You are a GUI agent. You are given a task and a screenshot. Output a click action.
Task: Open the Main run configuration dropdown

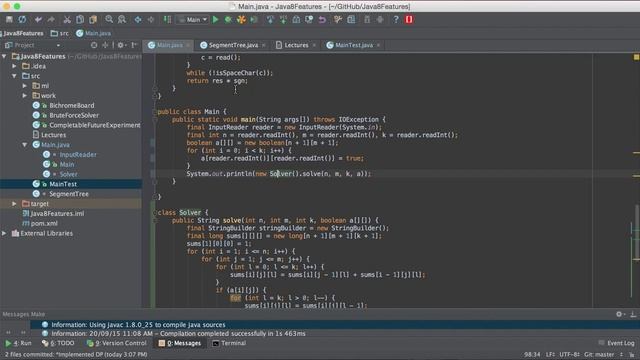click(x=193, y=19)
